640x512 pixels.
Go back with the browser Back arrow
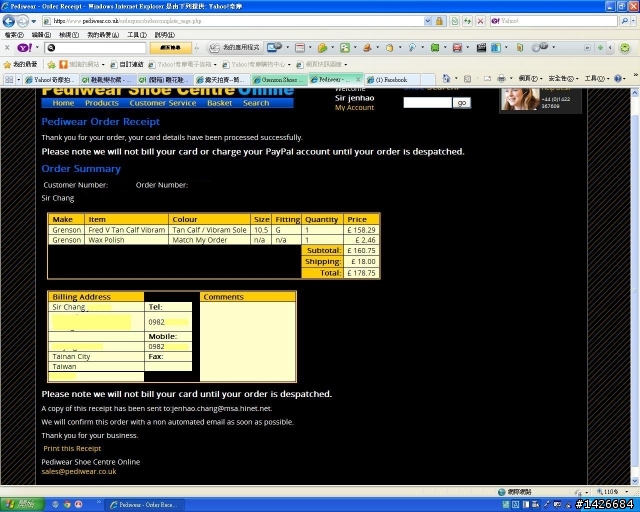pyautogui.click(x=9, y=21)
